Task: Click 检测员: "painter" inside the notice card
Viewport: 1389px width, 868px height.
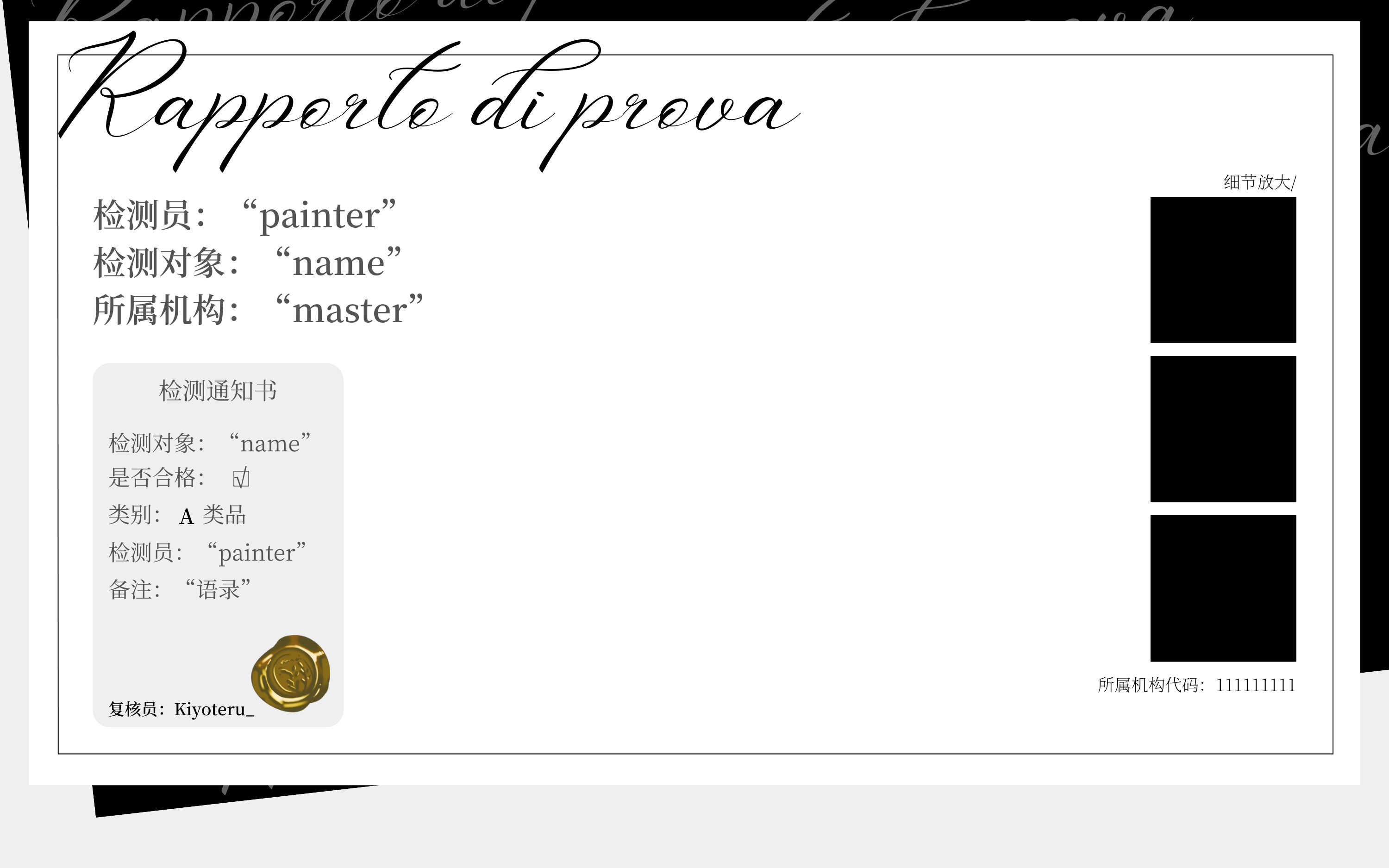Action: (x=207, y=552)
